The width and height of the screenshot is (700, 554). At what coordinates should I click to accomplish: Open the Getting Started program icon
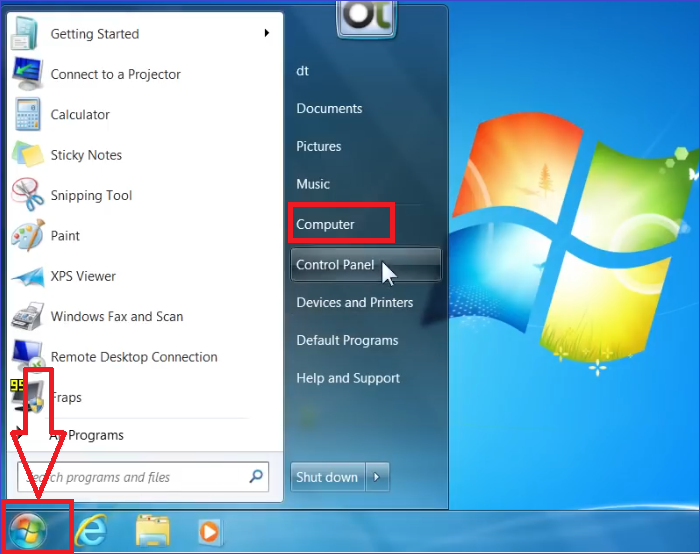coord(26,33)
